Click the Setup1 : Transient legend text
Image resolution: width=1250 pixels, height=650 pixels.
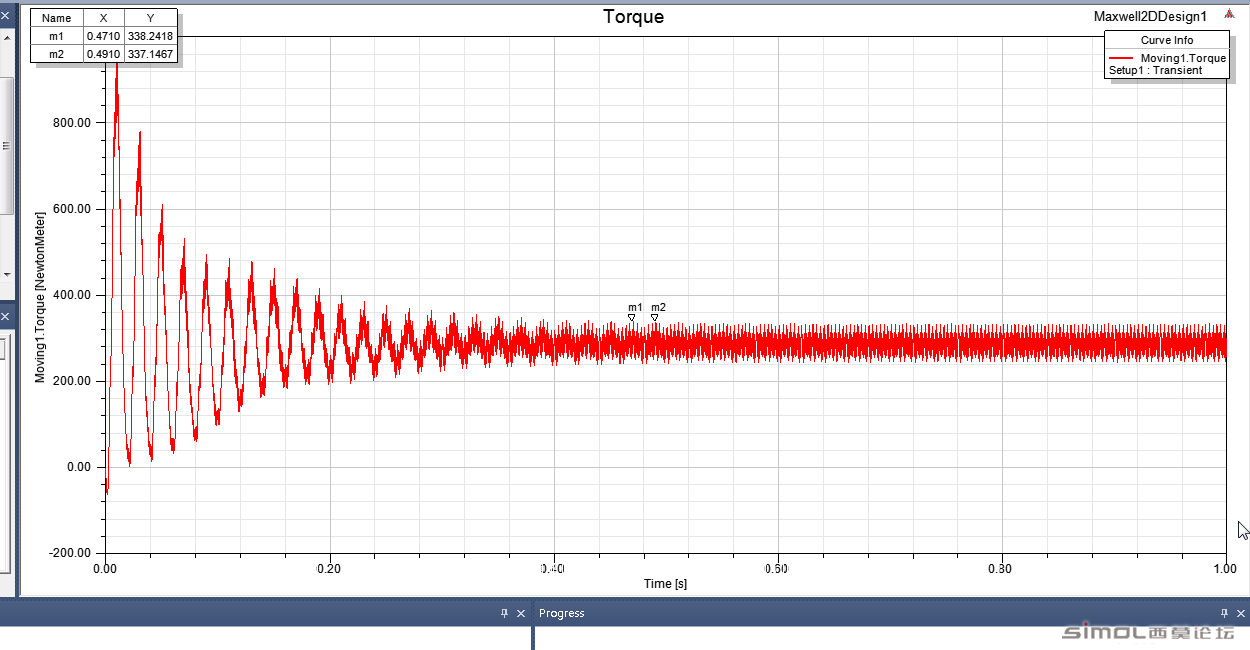(1155, 70)
